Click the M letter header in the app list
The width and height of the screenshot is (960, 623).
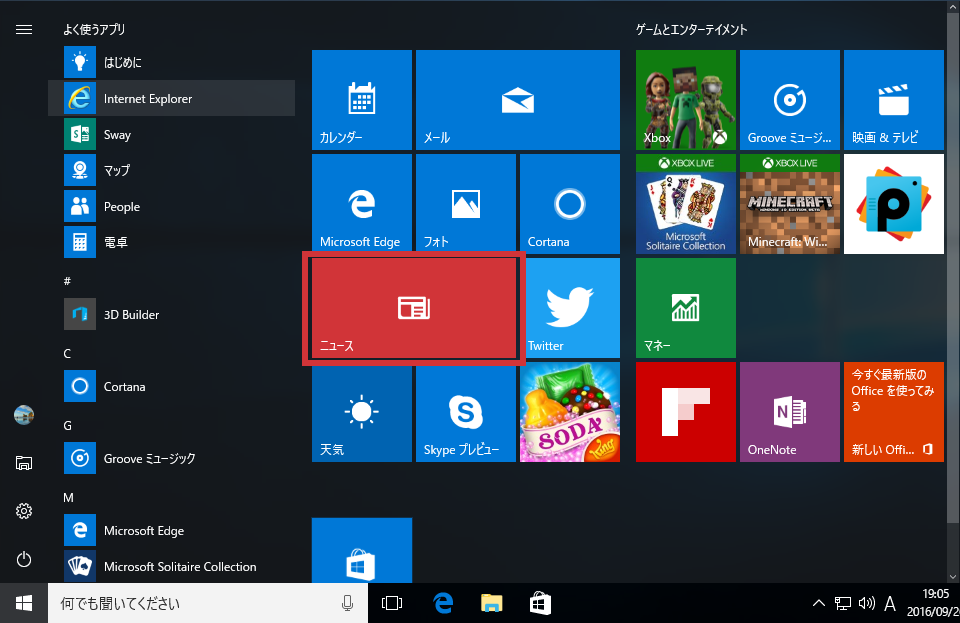click(68, 498)
